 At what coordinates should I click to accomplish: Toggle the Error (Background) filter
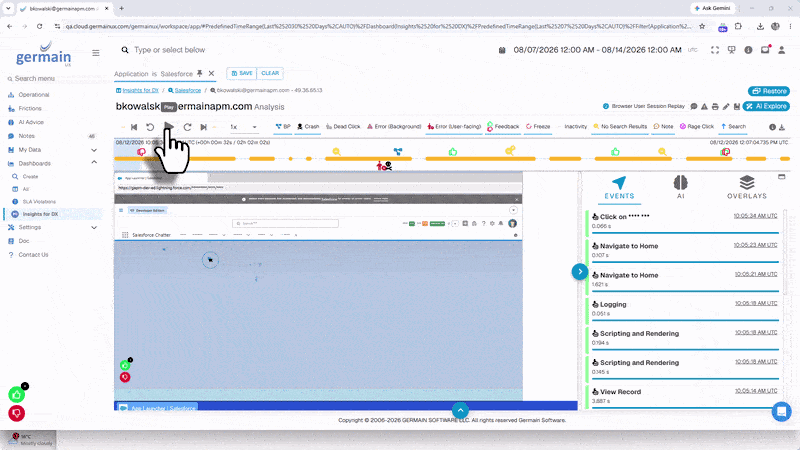click(394, 127)
